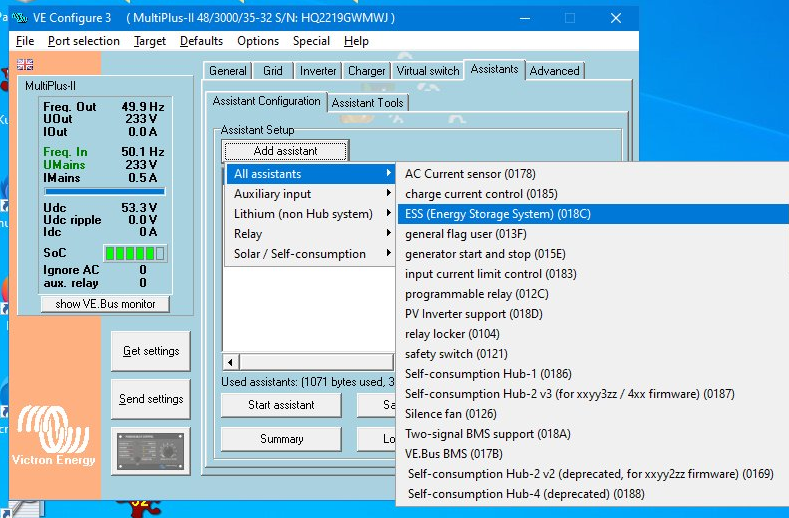The width and height of the screenshot is (789, 518).
Task: Click the SoC battery level indicator
Action: tap(134, 254)
